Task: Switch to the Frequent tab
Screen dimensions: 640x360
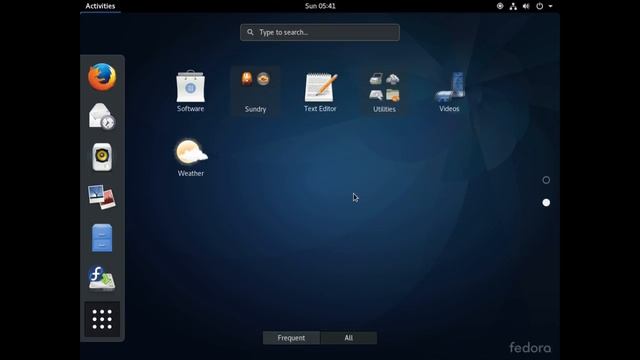Action: pyautogui.click(x=291, y=338)
